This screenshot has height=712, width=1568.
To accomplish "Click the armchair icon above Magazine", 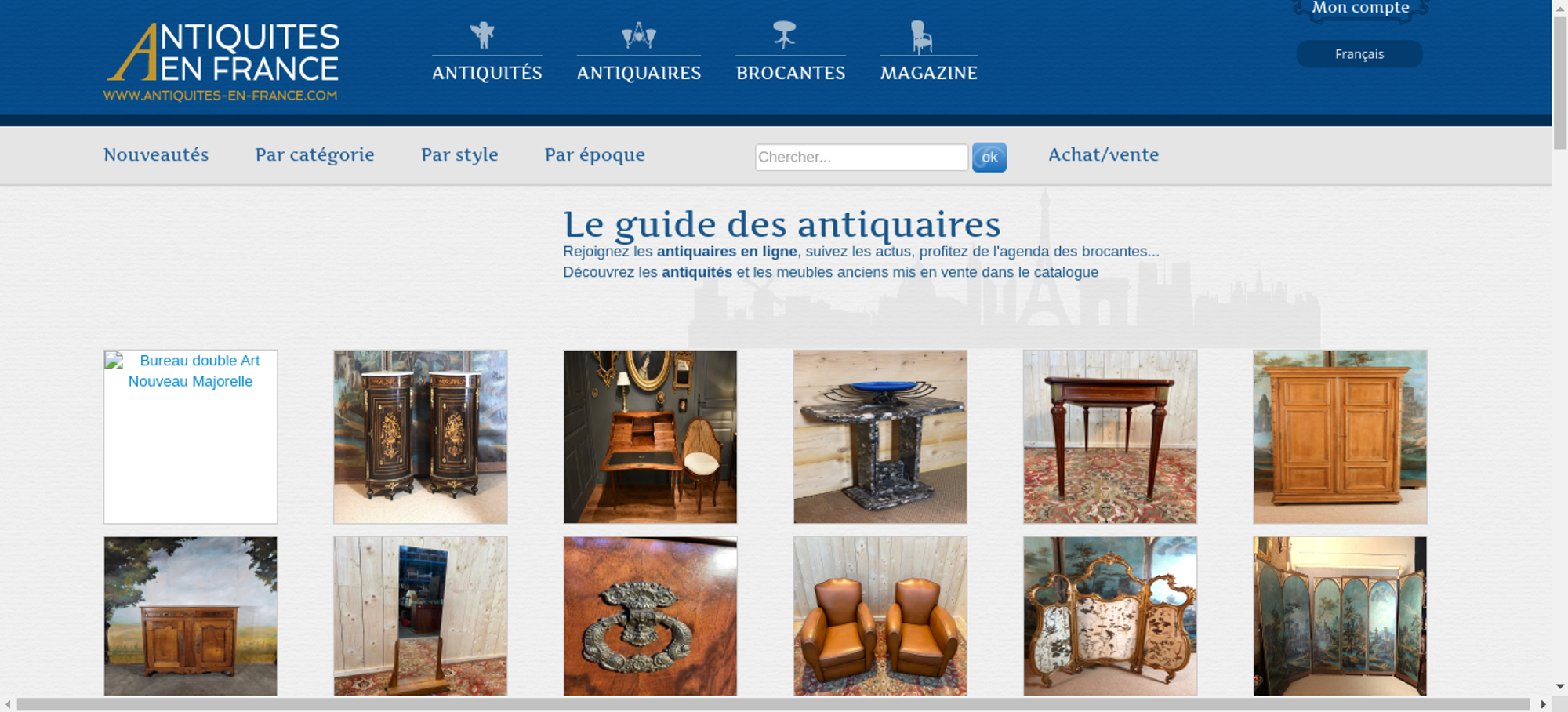I will click(x=921, y=37).
